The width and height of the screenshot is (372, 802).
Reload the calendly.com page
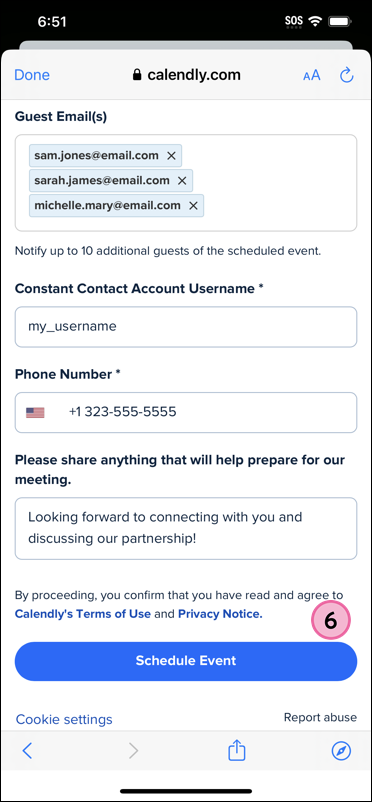347,75
